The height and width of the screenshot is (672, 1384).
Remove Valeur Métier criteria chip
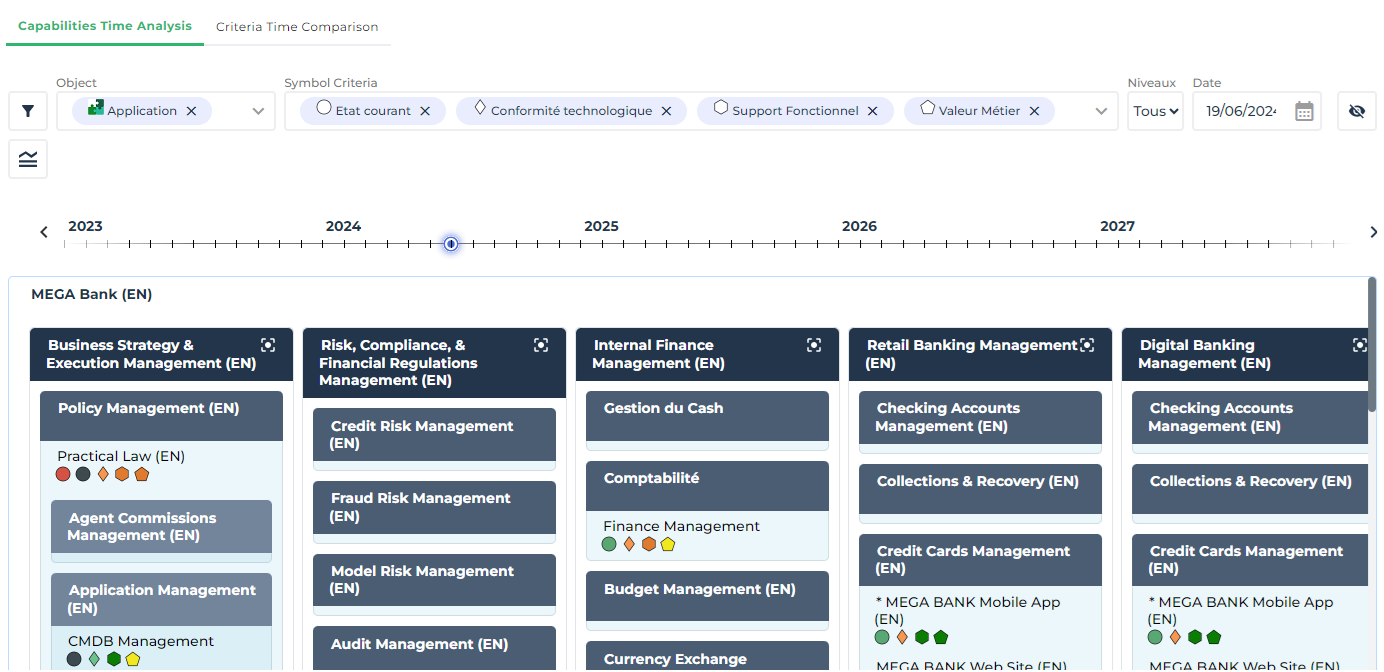[x=1034, y=111]
